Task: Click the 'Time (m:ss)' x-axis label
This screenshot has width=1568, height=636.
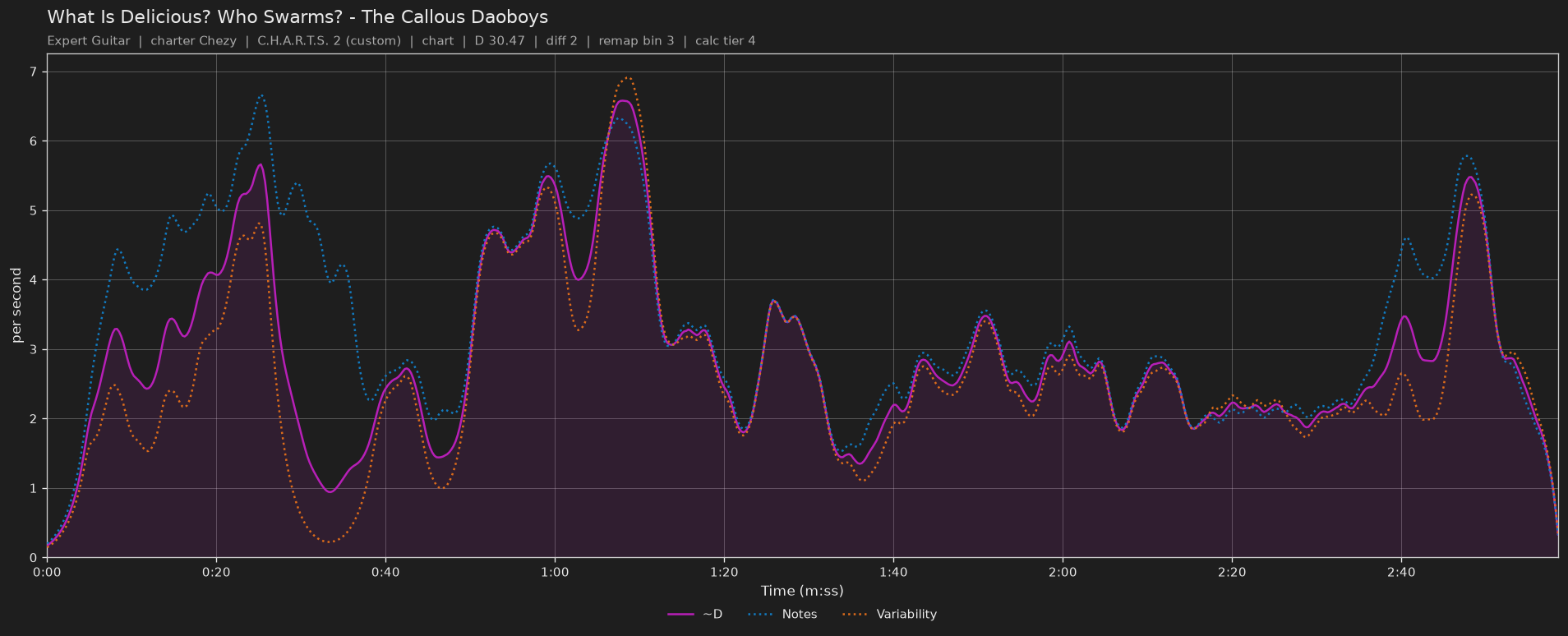Action: coord(802,591)
